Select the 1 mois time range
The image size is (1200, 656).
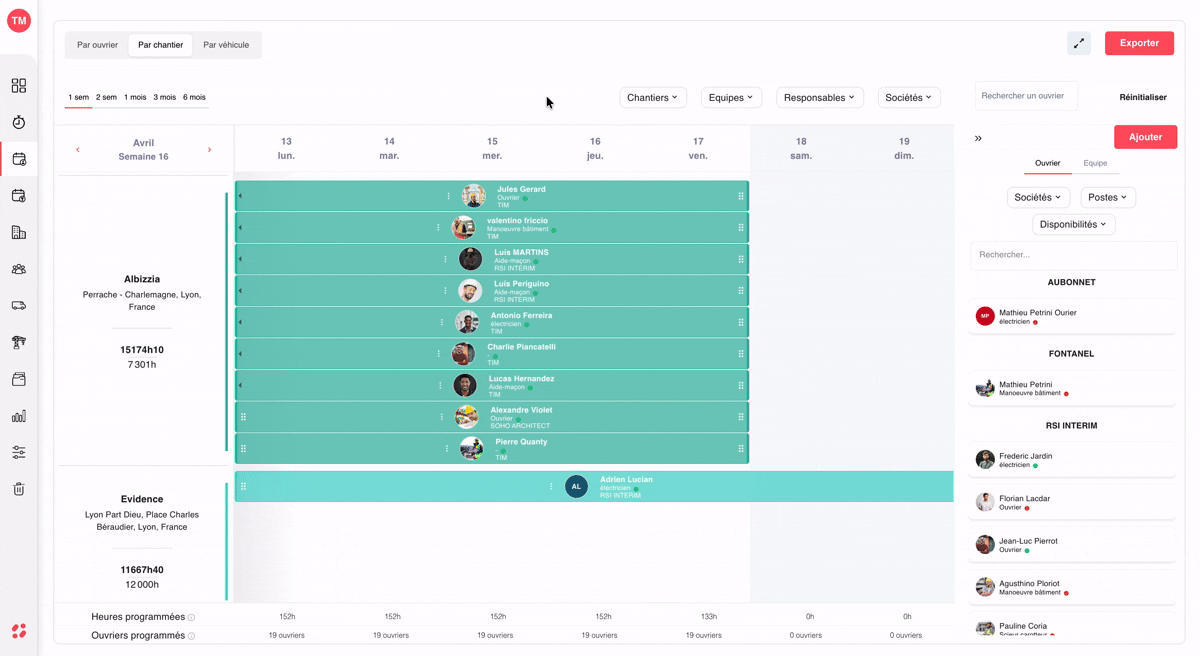click(135, 97)
